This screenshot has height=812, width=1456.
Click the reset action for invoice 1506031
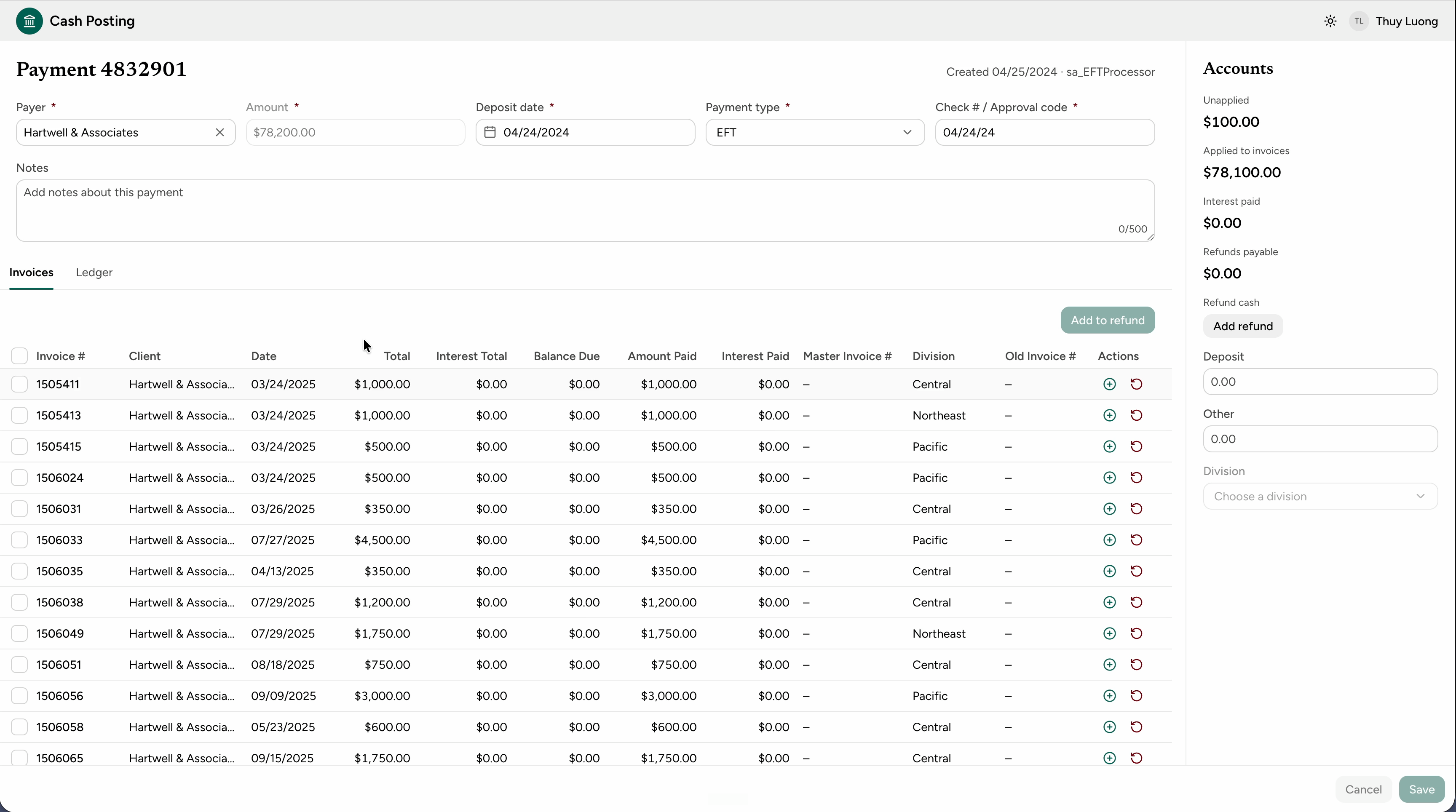pyautogui.click(x=1137, y=509)
